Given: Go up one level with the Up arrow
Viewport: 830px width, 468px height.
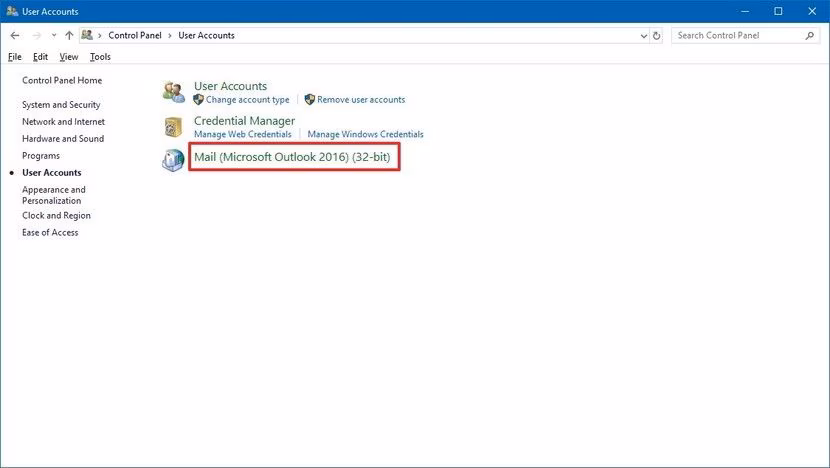Looking at the screenshot, I should point(69,35).
